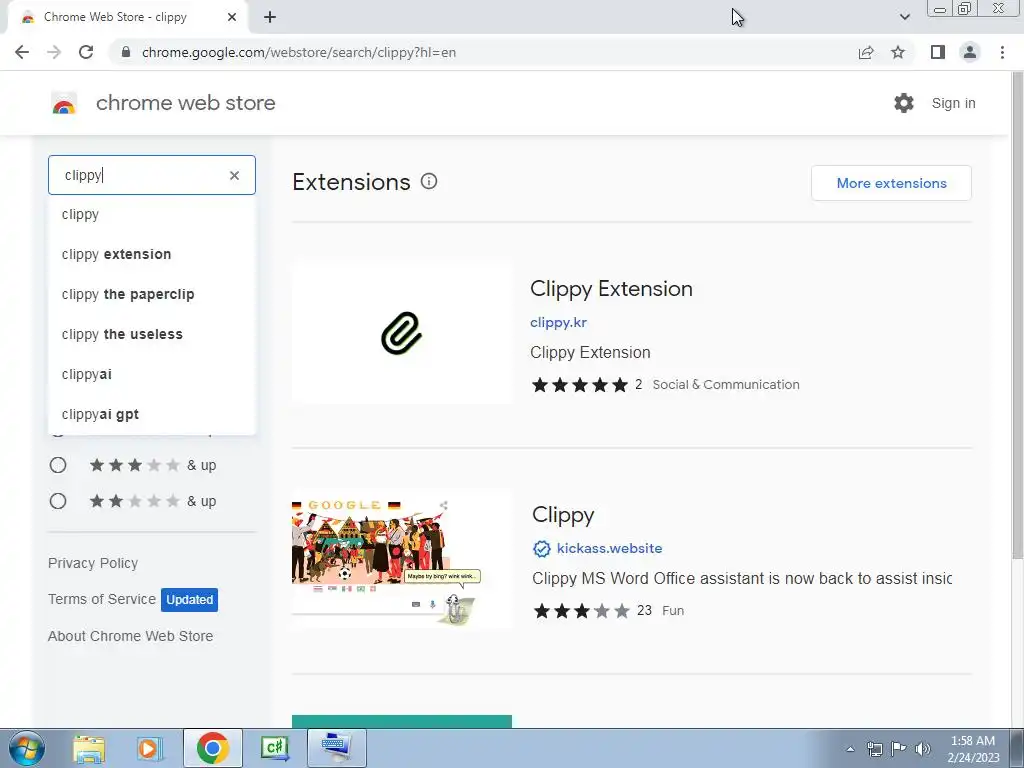Open Chrome three-dot menu
Image resolution: width=1024 pixels, height=768 pixels.
point(1002,52)
